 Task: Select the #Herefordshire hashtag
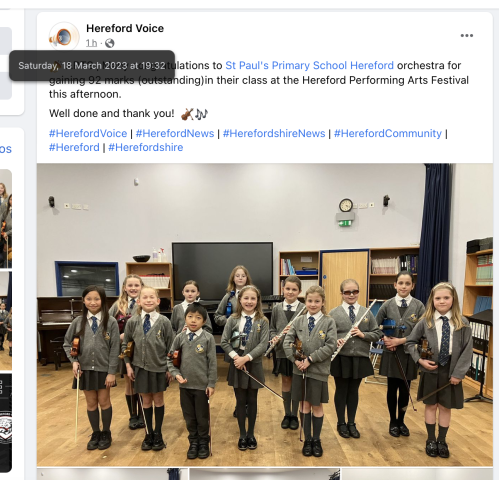coord(146,147)
